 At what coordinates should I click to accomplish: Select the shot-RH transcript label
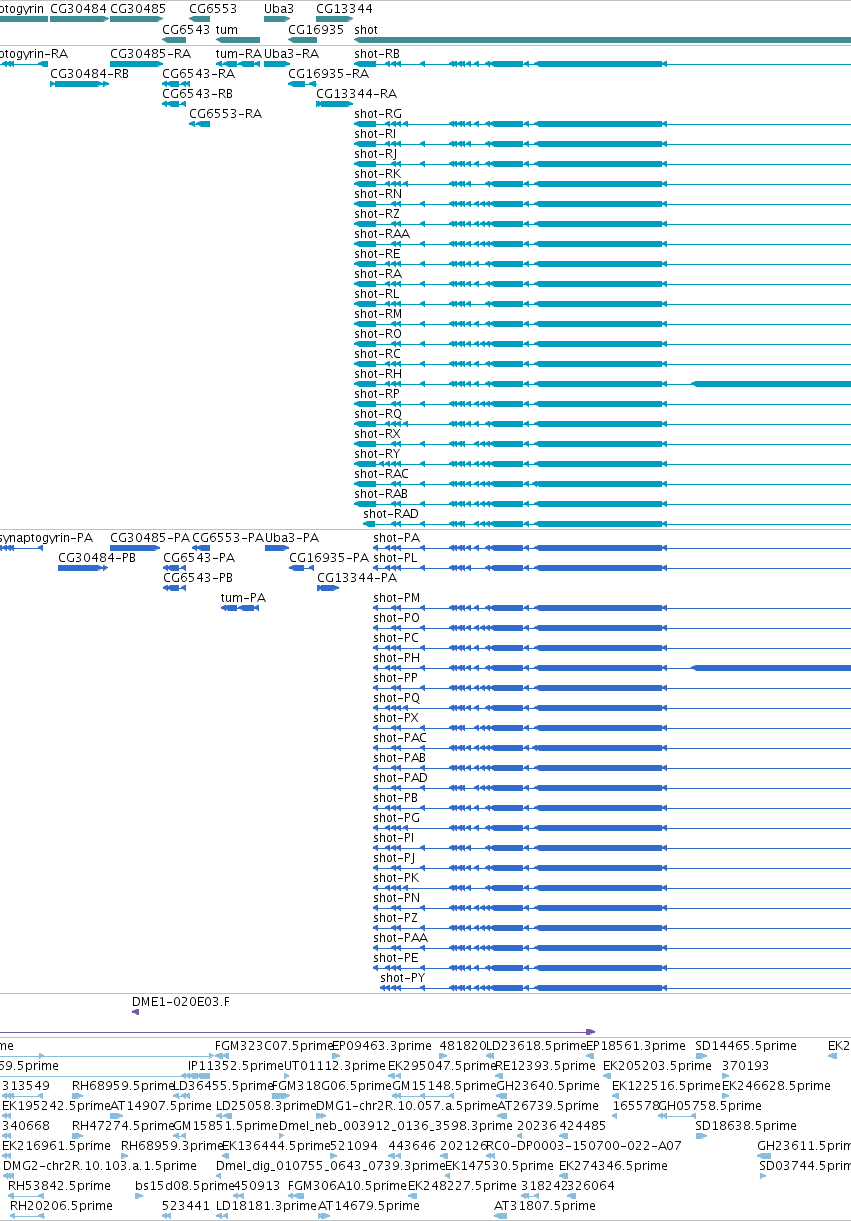[378, 374]
